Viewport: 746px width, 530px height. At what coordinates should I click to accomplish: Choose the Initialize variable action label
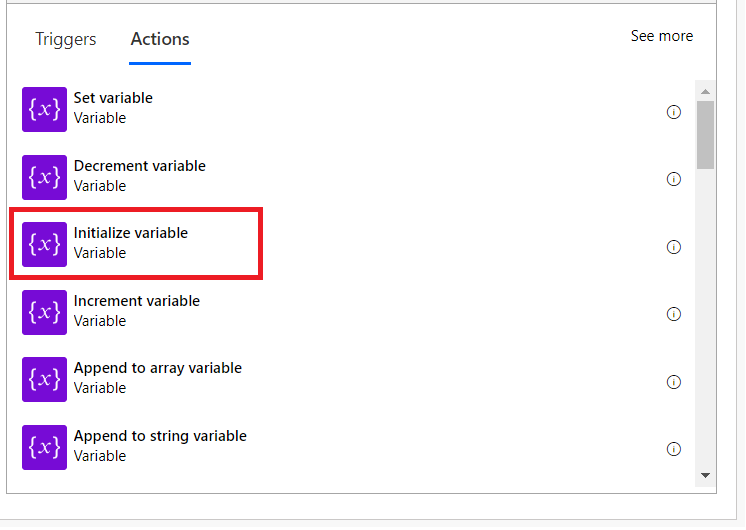pos(131,233)
